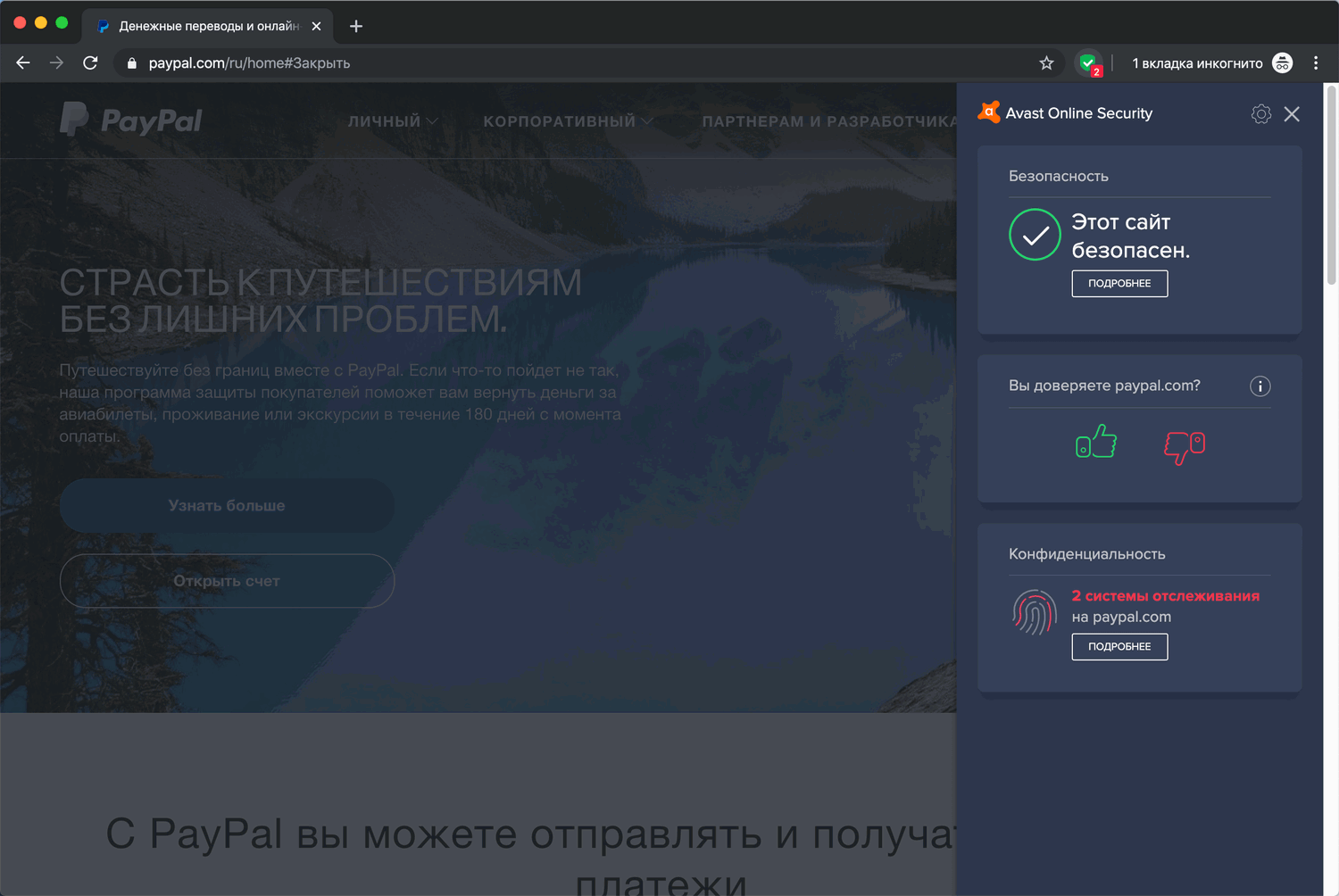
Task: Click the PayPal logo
Action: (x=130, y=120)
